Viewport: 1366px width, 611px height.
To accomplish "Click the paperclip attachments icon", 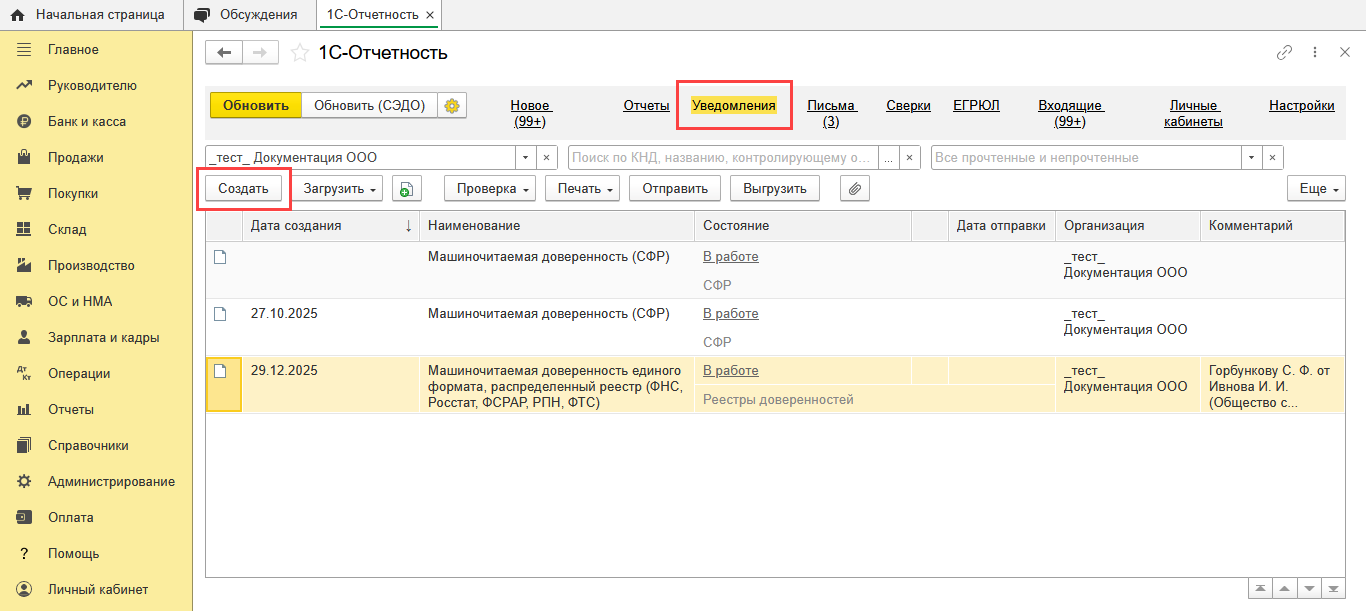I will point(854,189).
